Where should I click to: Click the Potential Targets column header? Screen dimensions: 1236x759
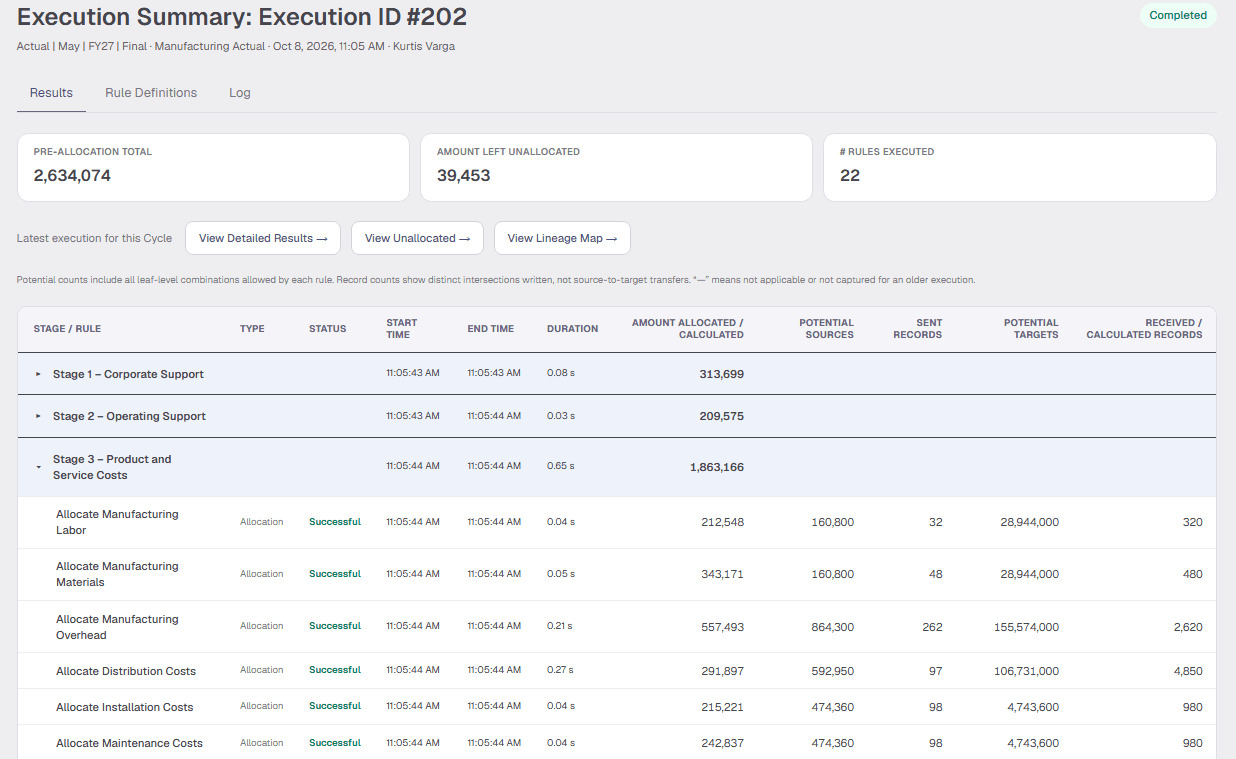(1031, 329)
